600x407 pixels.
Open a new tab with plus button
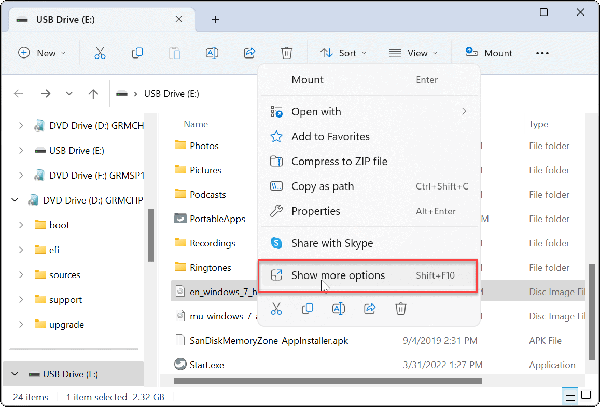click(x=215, y=19)
